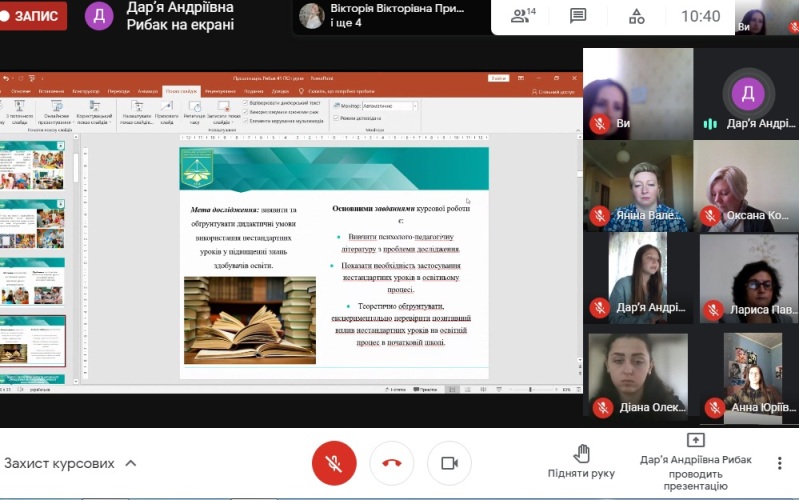Click Репетиція часу icon

point(194,106)
